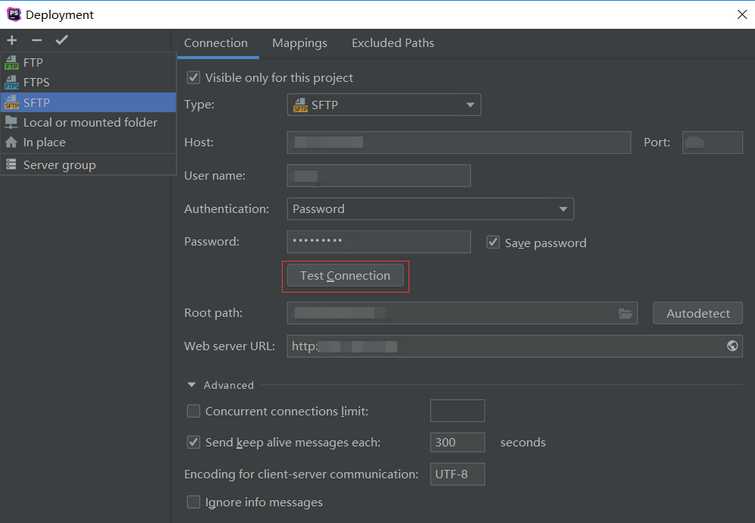Screen dimensions: 755x523
Task: Choose the In place option
Action: [x=88, y=143]
